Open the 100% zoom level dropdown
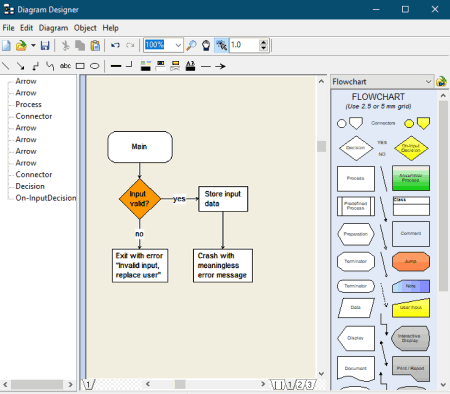450x394 pixels. tap(178, 45)
